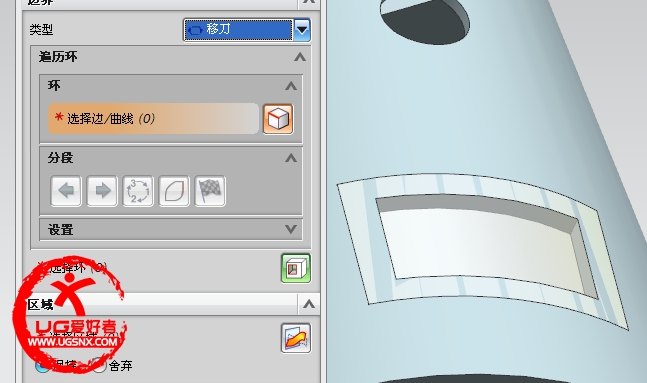Click the previous segment left arrow
Screen dimensions: 647x383
[66, 191]
